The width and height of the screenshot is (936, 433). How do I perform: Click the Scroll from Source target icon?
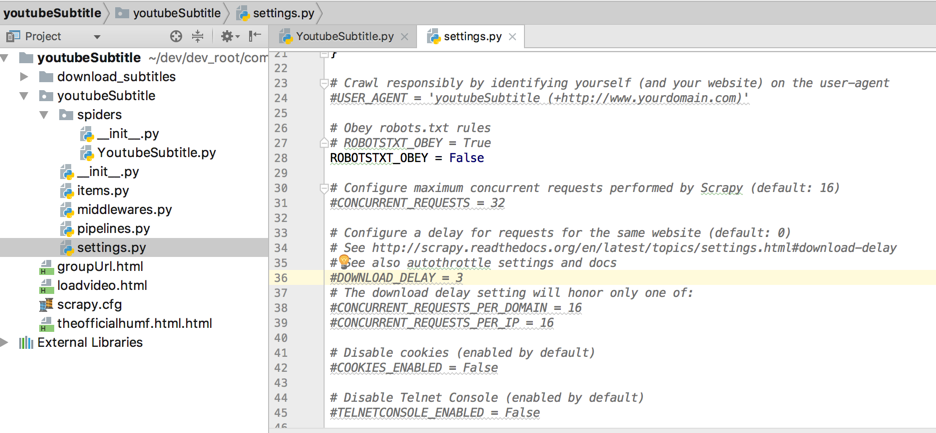point(176,36)
